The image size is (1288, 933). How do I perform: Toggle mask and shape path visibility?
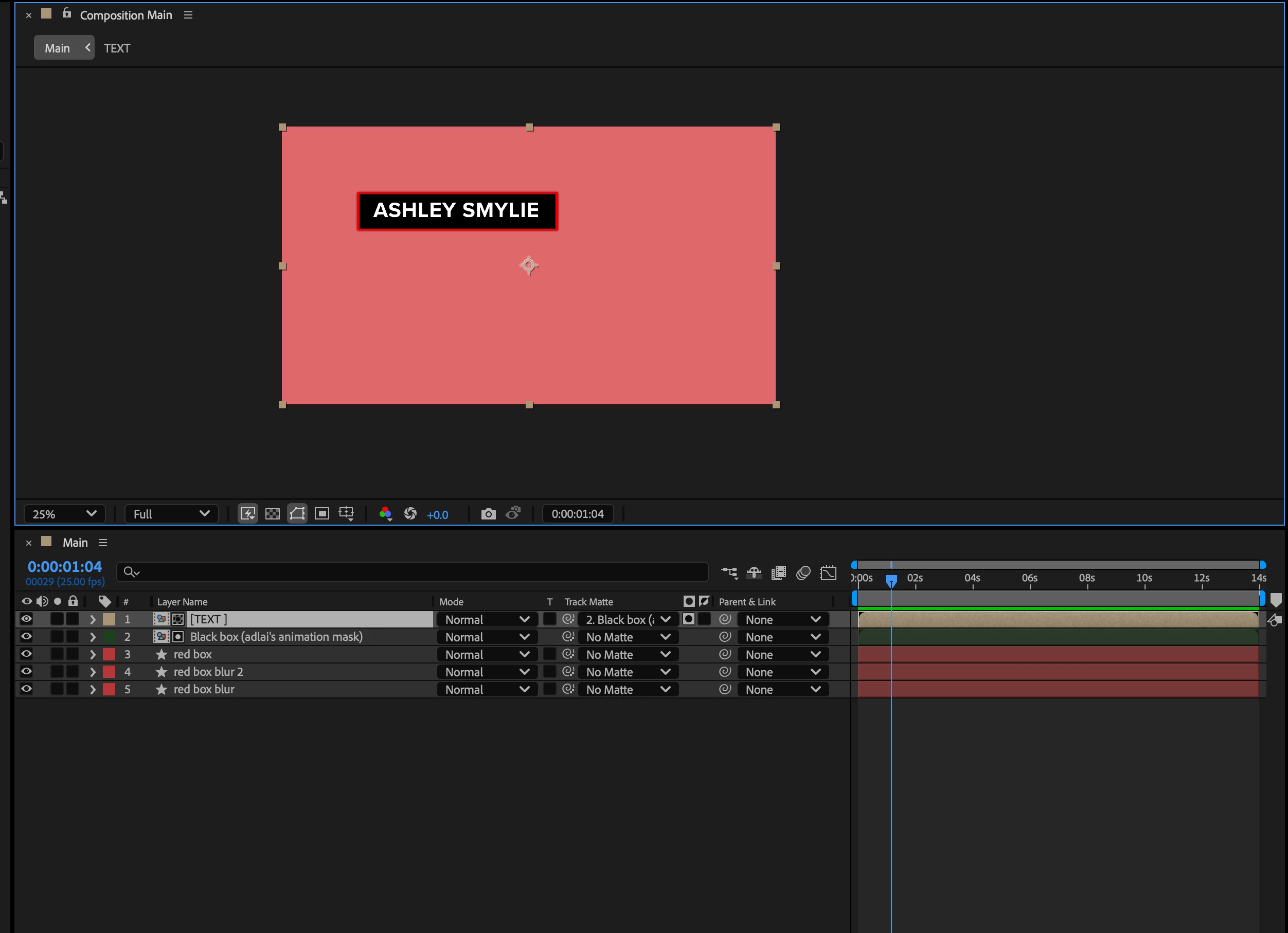point(297,514)
